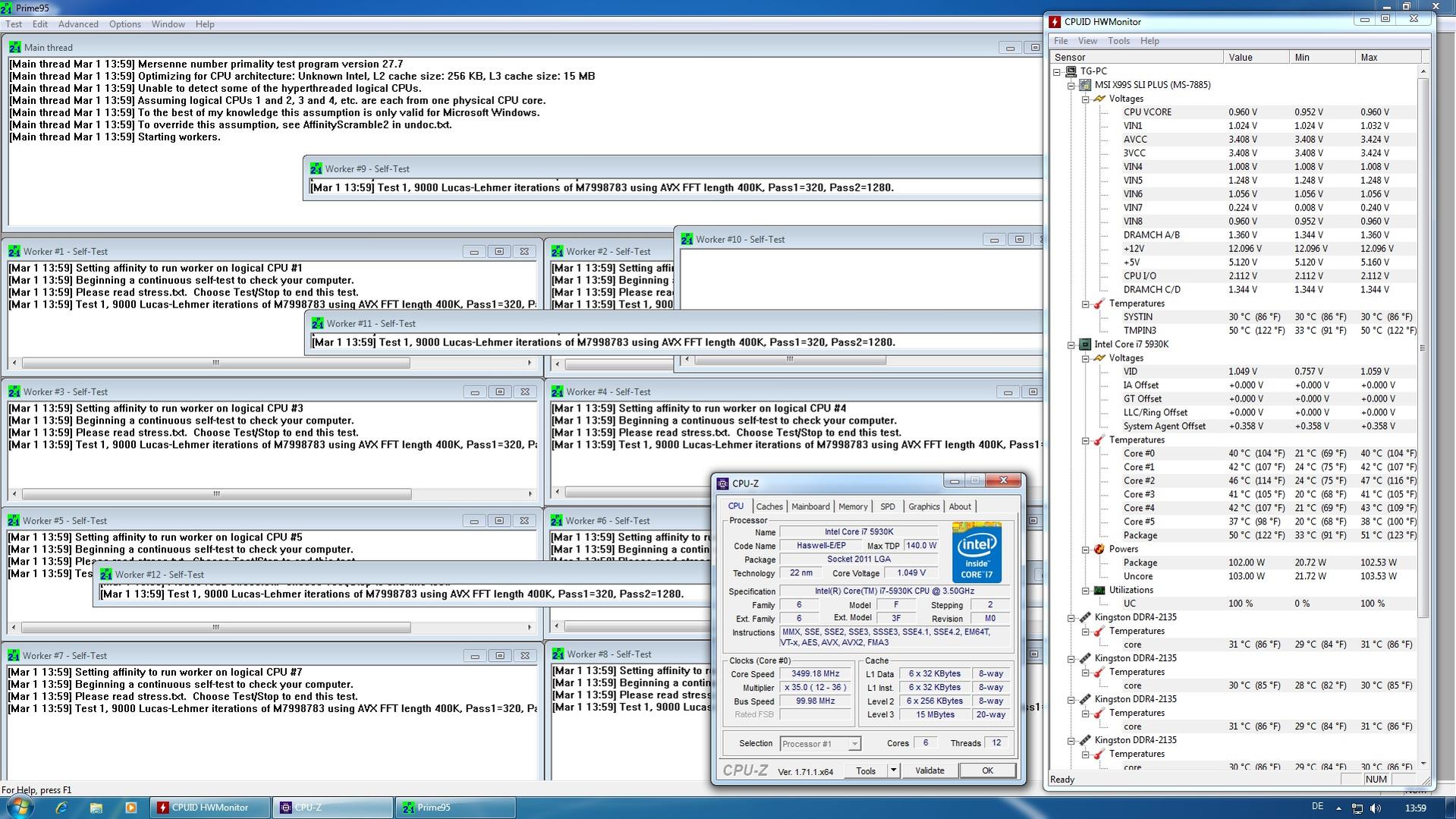This screenshot has height=819, width=1456.
Task: Collapse the Powers node
Action: pyautogui.click(x=1086, y=550)
